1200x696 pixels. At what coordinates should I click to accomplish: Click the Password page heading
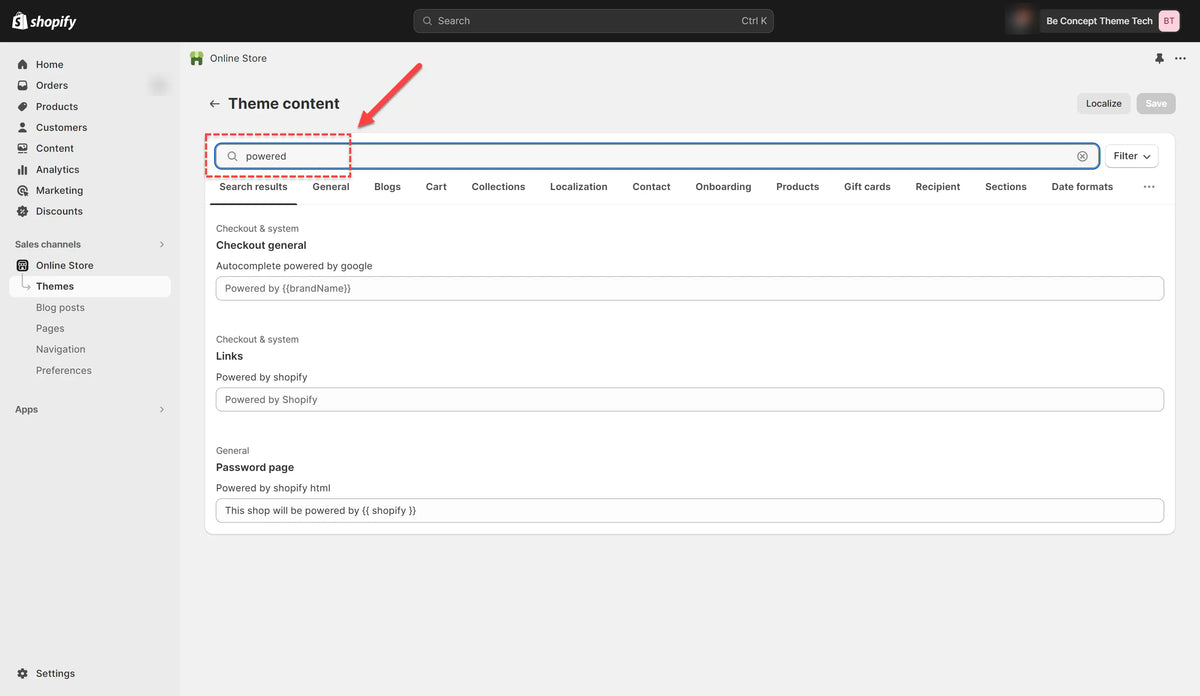[255, 467]
